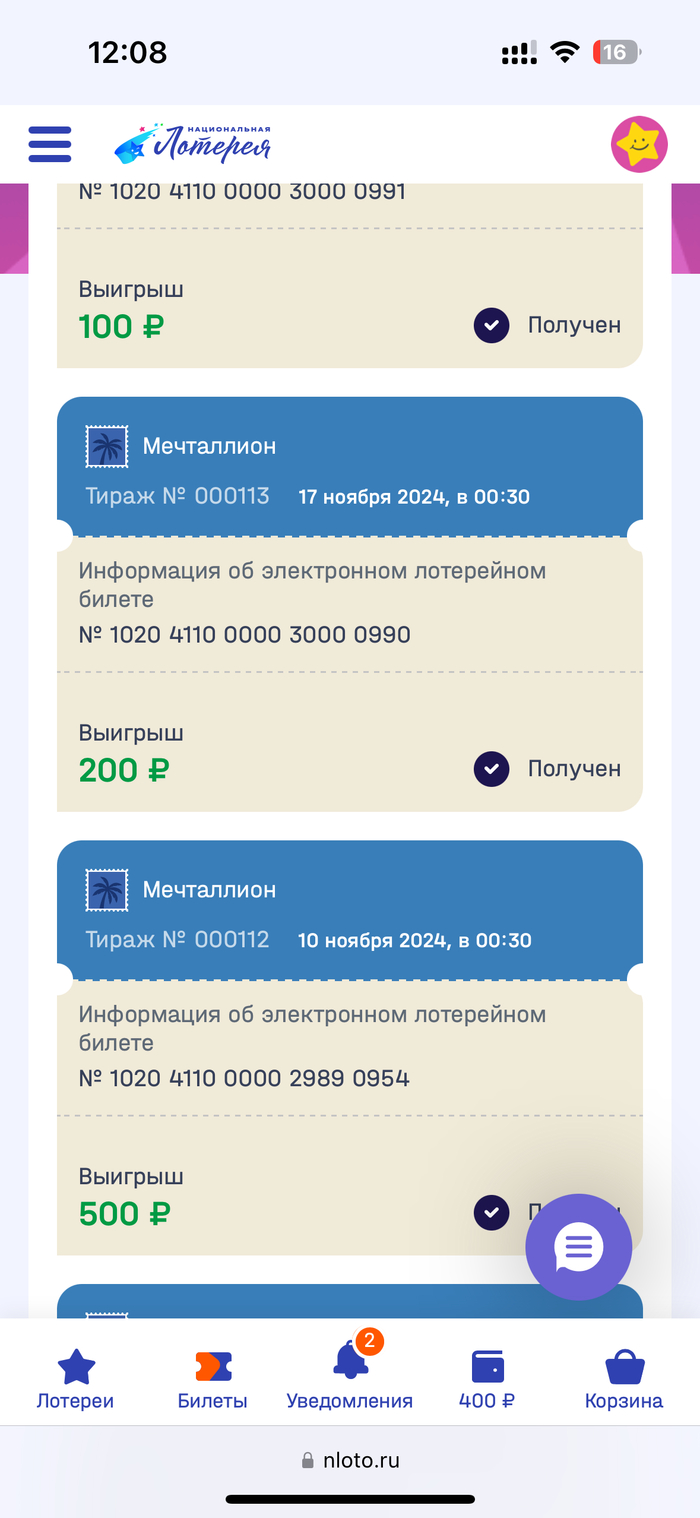Tap the nloto.ru address bar
700x1518 pixels.
click(350, 1460)
